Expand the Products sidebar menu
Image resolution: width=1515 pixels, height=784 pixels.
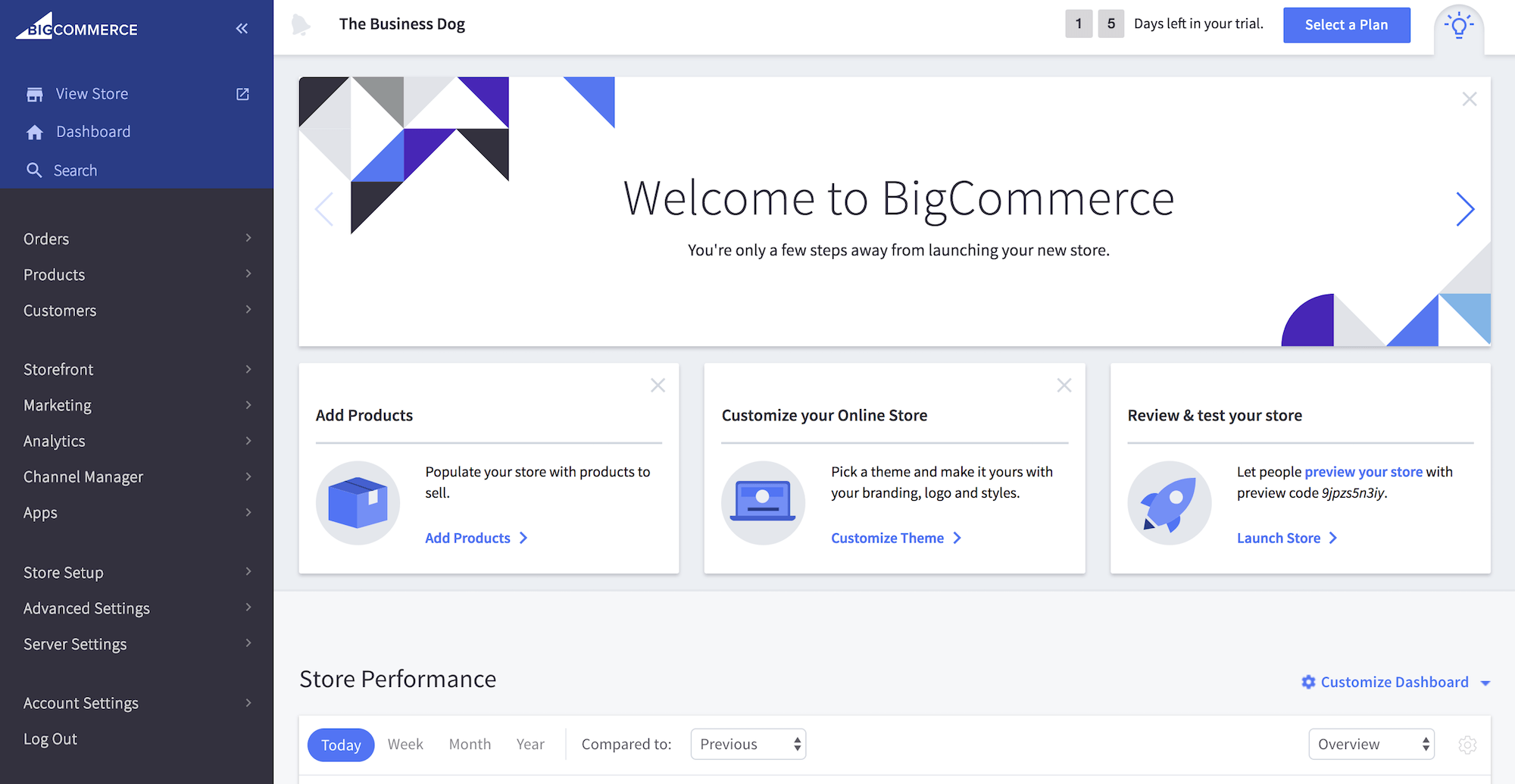(x=136, y=275)
